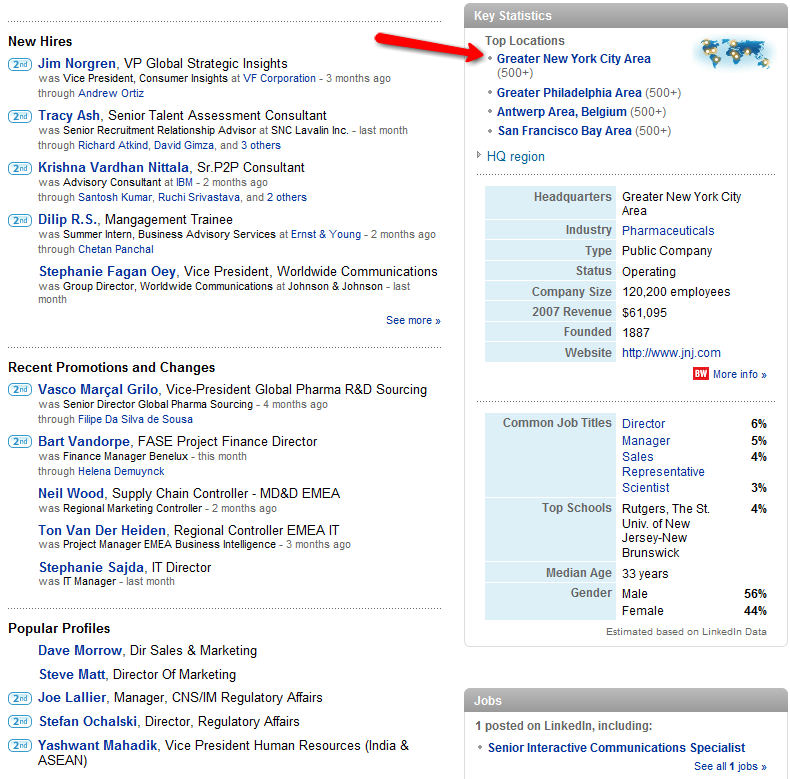Open the IBM company link
This screenshot has height=779, width=790.
pos(184,182)
